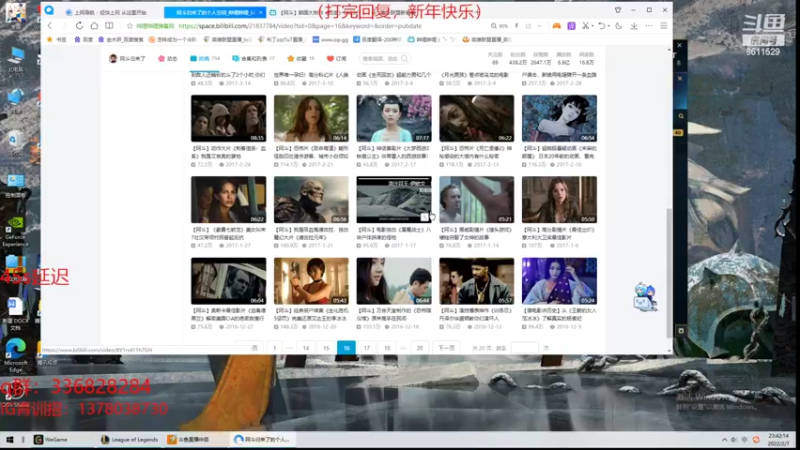Open the zombie face video 06:56

(311, 199)
